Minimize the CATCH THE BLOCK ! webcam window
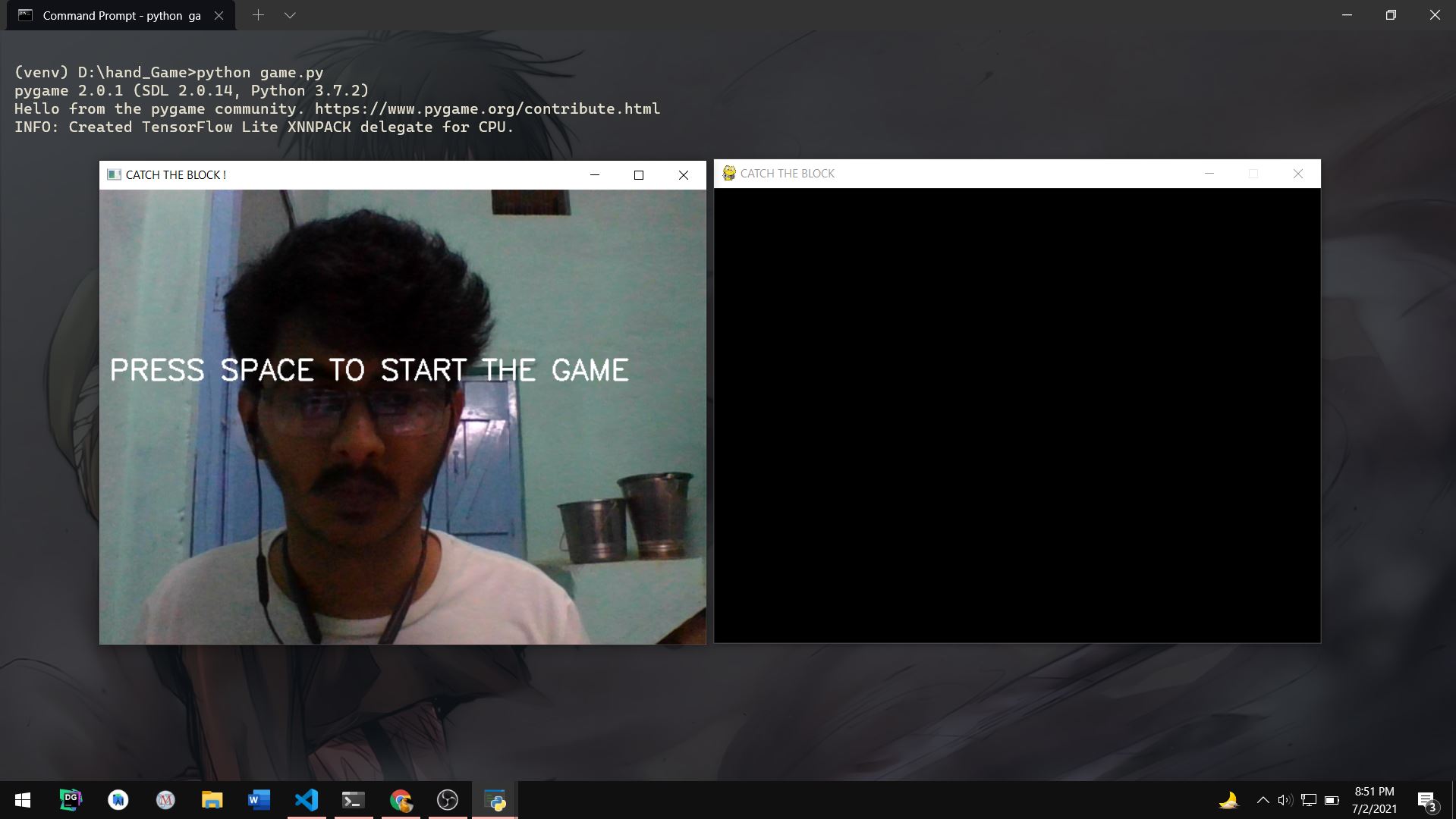Image resolution: width=1456 pixels, height=819 pixels. (595, 174)
